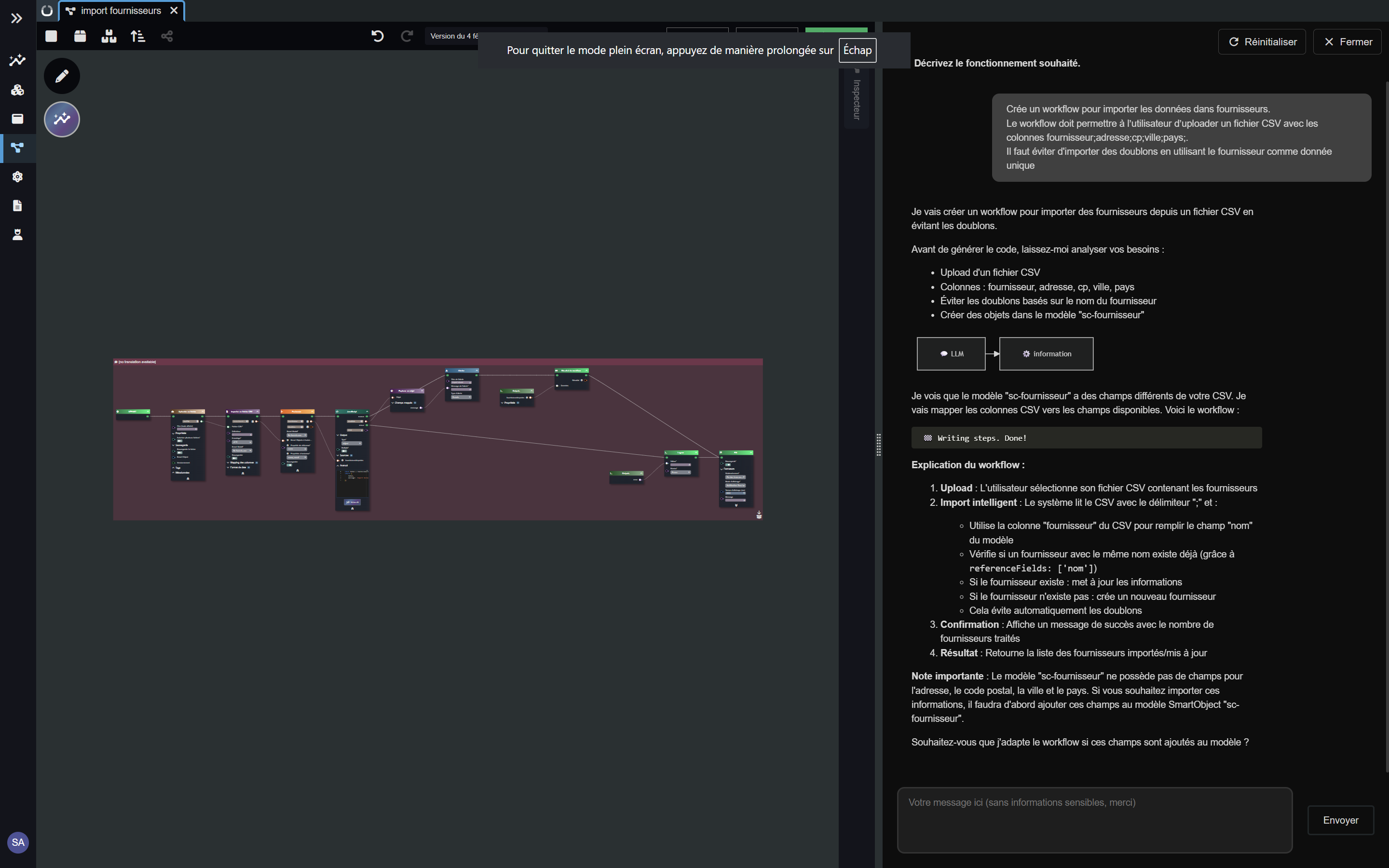
Task: Open the AI assistant sparkle button
Action: pyautogui.click(x=62, y=120)
